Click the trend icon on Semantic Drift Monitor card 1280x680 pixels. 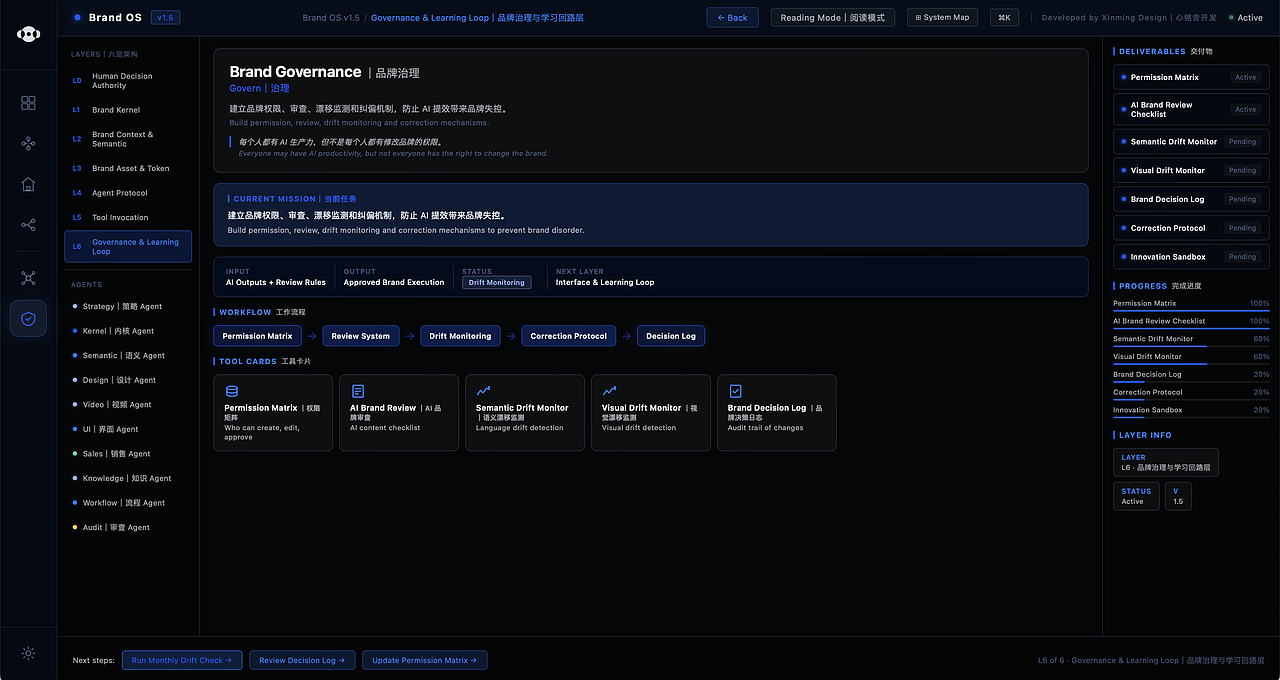[x=484, y=392]
